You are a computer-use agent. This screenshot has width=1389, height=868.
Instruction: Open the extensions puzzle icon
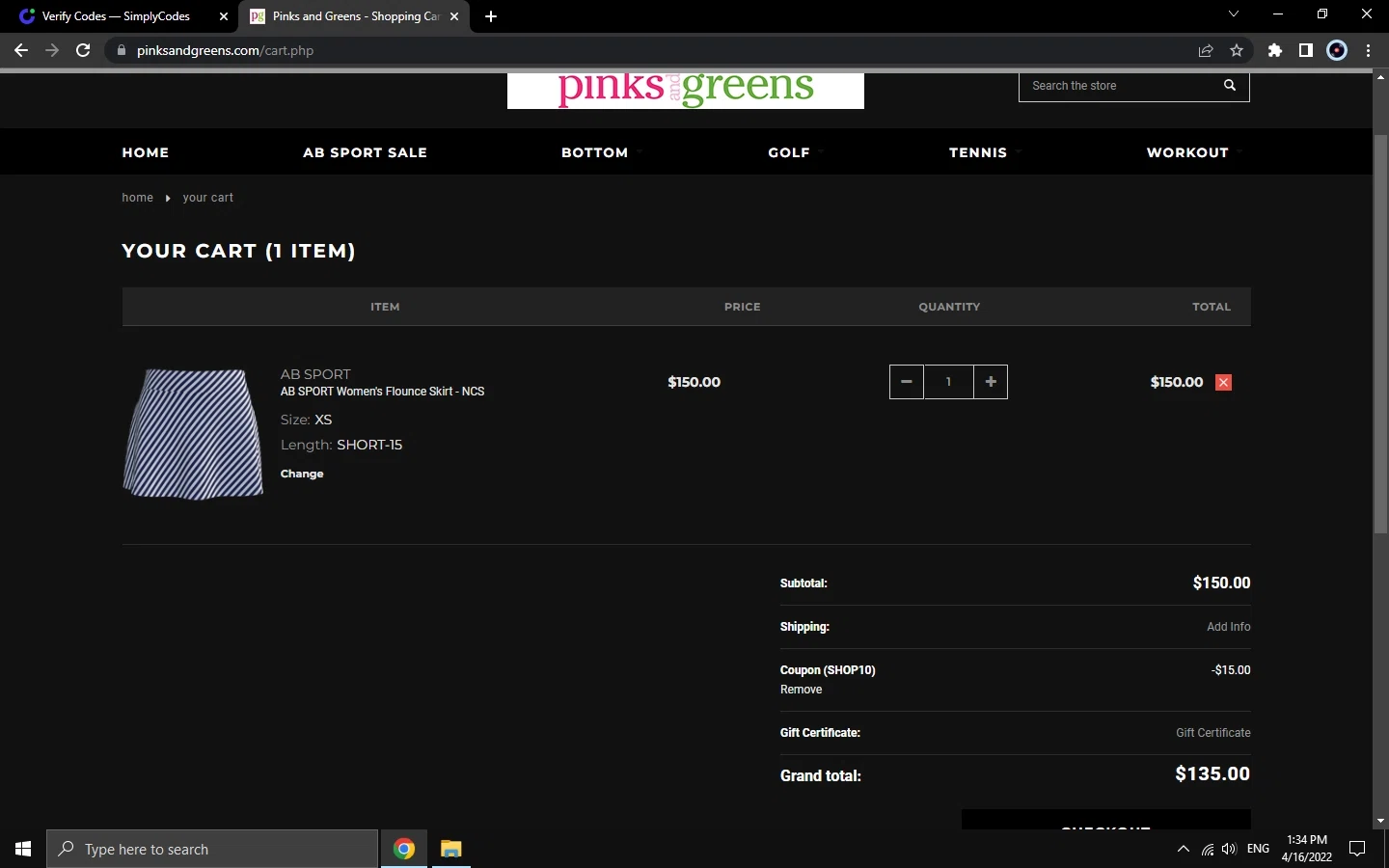pyautogui.click(x=1275, y=50)
